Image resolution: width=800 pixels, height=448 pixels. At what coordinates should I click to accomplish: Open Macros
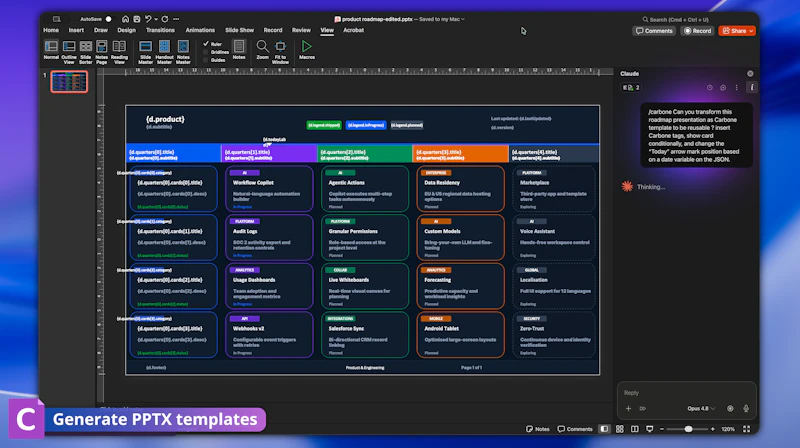pyautogui.click(x=307, y=49)
